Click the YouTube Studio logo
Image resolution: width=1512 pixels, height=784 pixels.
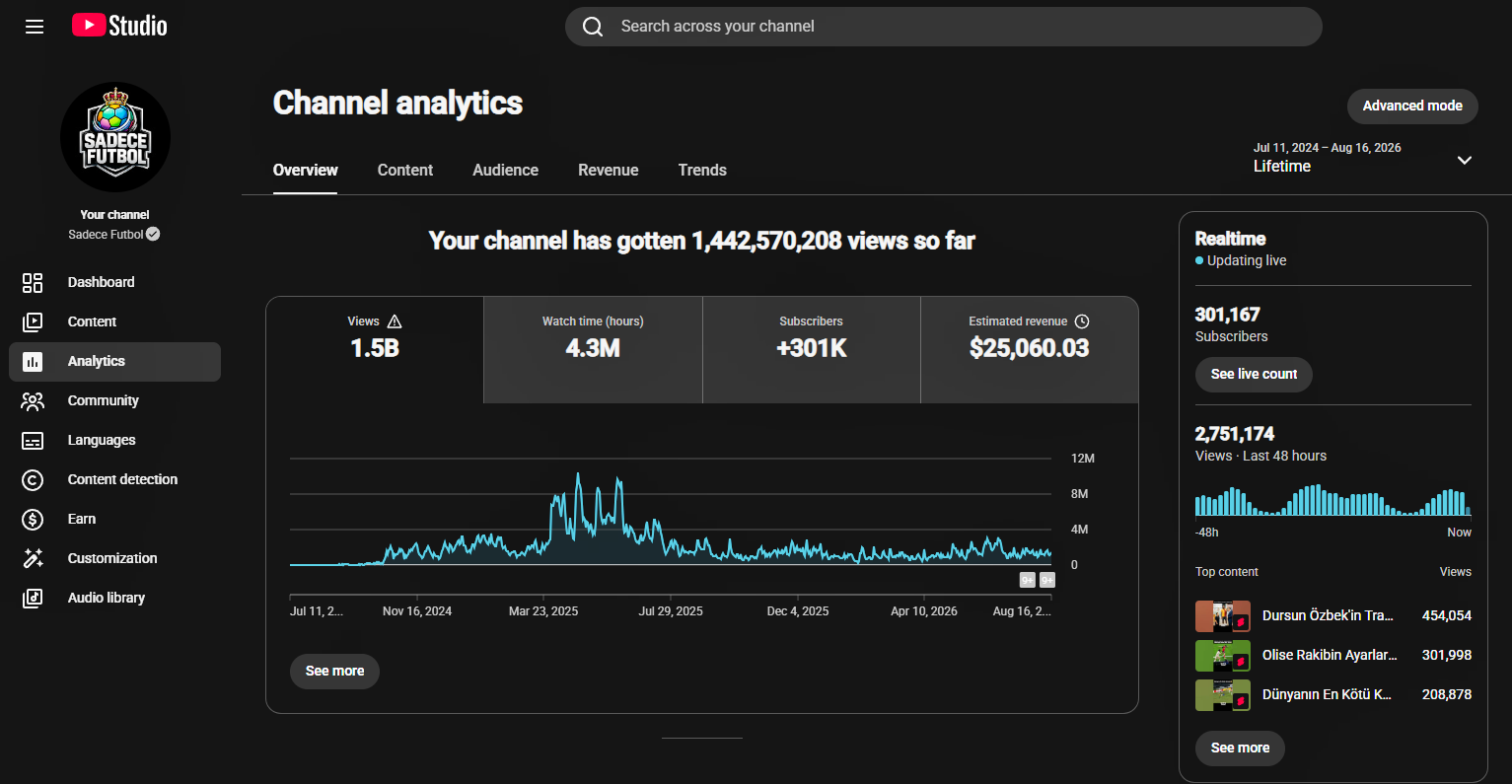click(119, 26)
